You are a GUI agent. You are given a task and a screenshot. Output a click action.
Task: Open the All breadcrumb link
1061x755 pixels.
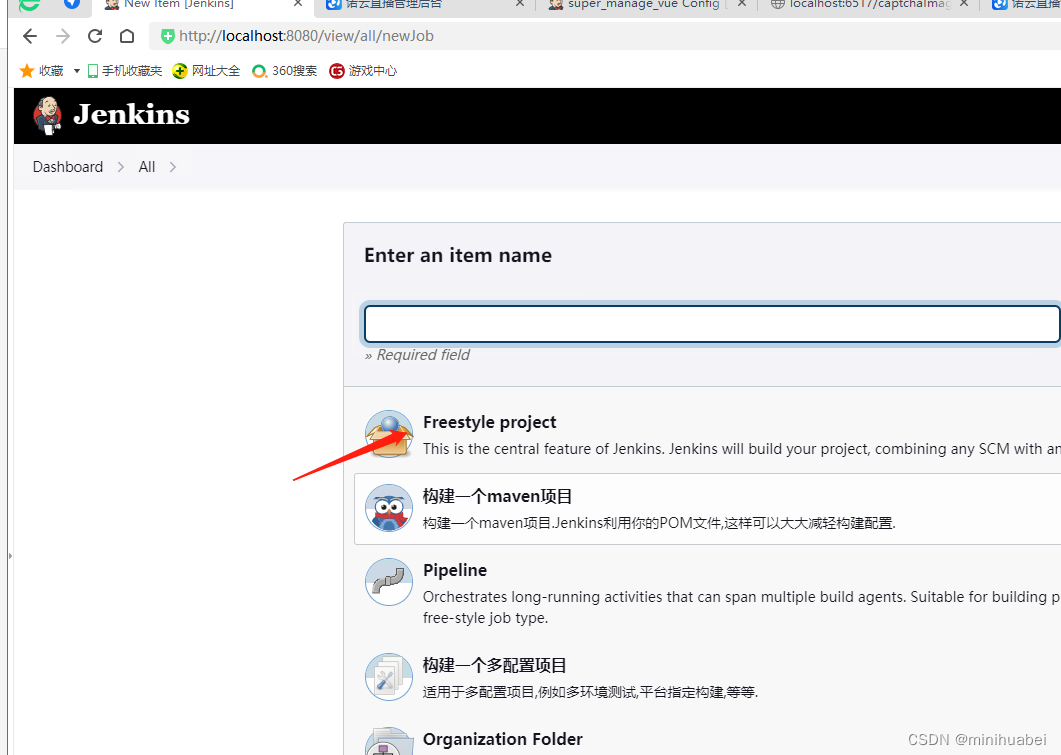[x=147, y=167]
